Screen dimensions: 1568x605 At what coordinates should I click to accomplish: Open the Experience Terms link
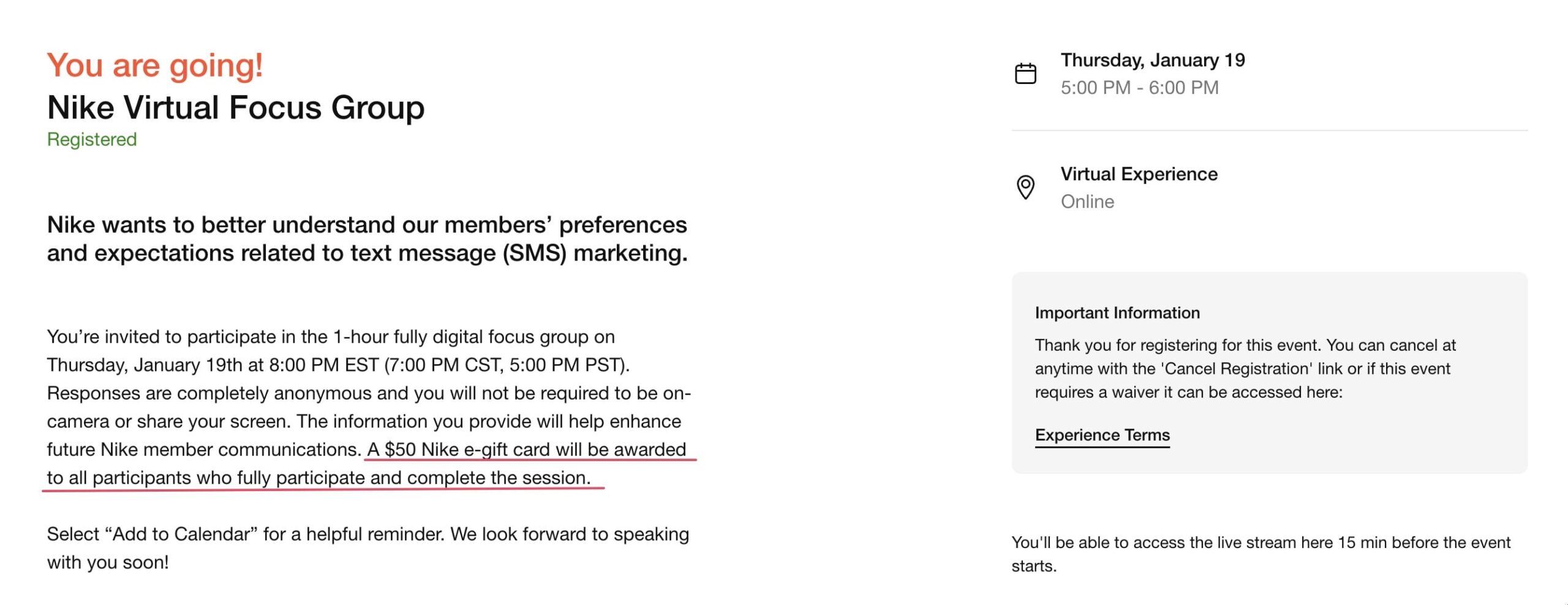pos(1102,435)
